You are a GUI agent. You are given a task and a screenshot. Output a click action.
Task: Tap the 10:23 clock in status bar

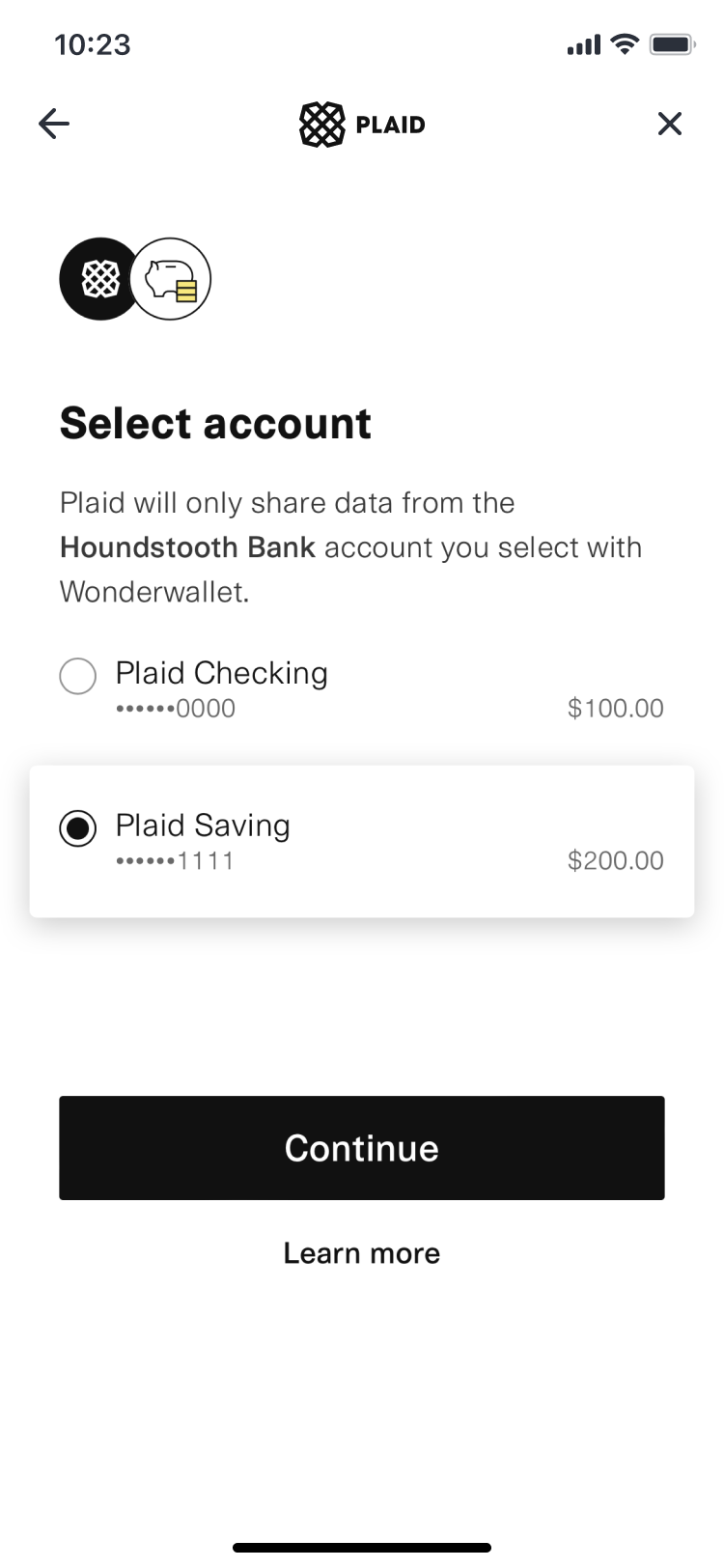(93, 44)
